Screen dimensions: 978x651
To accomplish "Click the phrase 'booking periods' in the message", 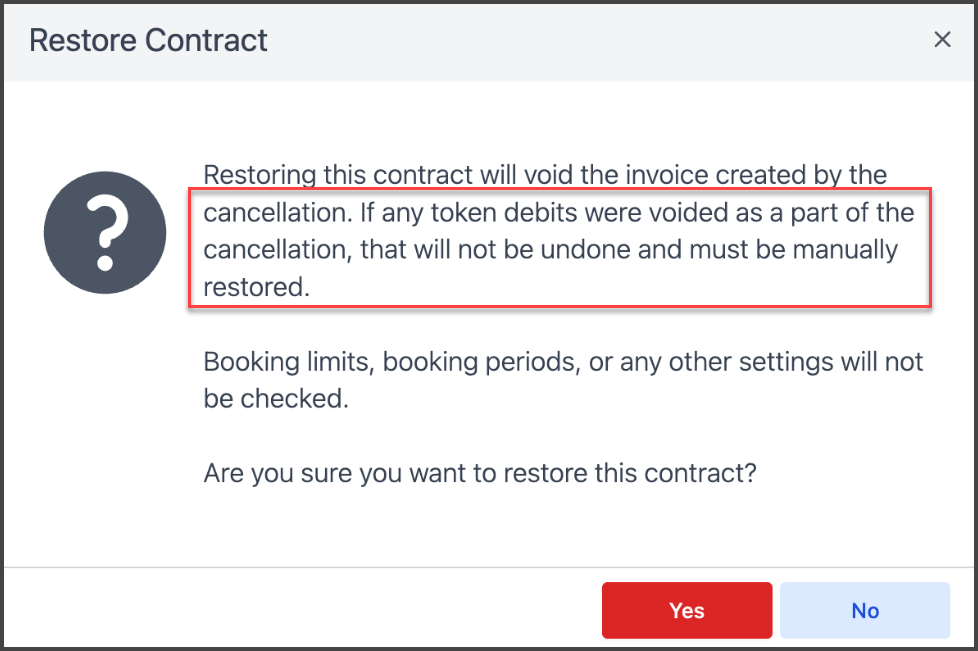I will [x=479, y=361].
